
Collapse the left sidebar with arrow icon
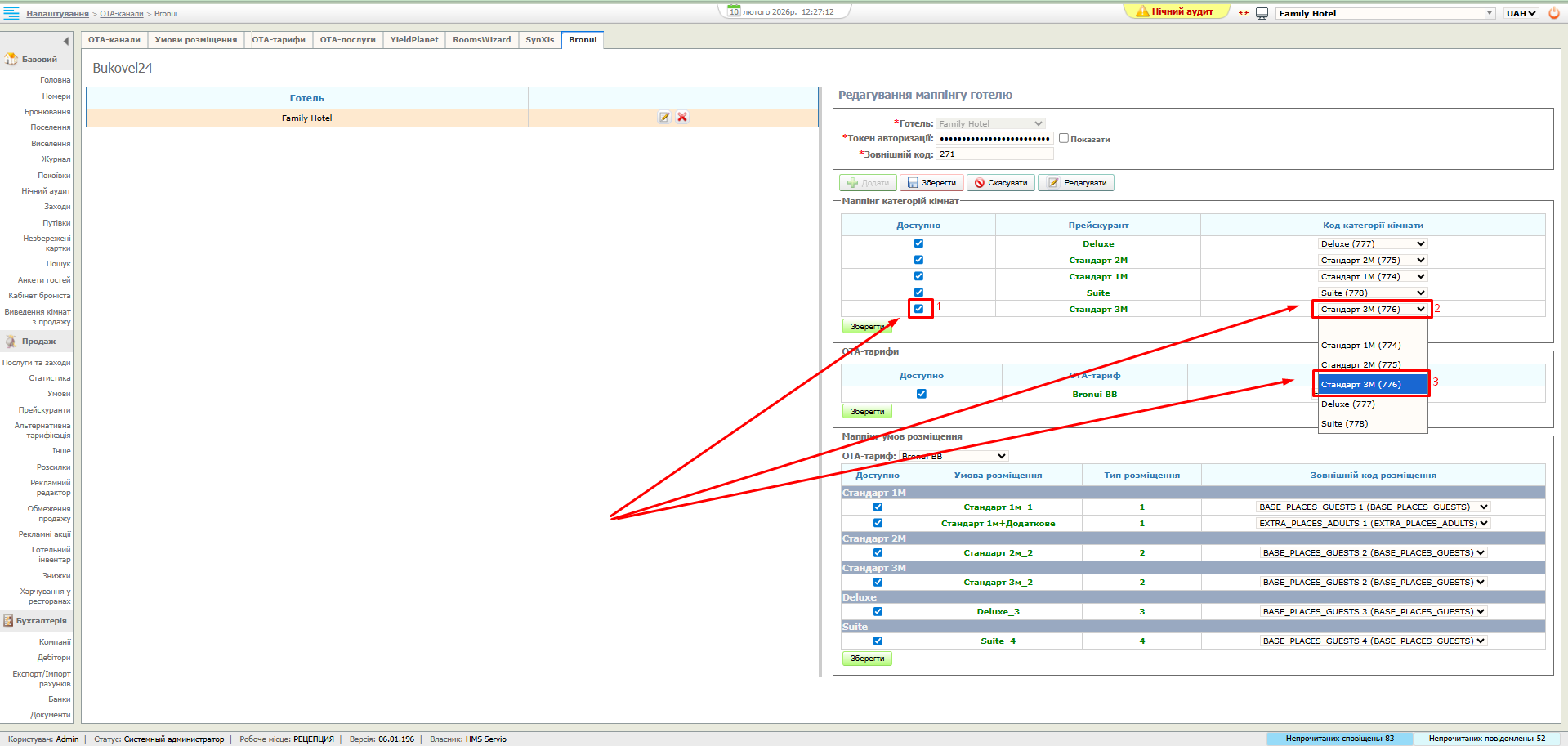point(66,41)
